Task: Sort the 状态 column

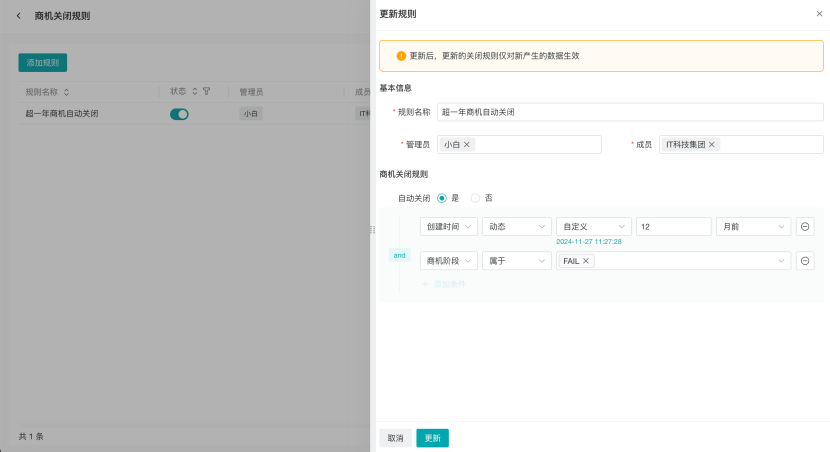Action: tap(195, 92)
